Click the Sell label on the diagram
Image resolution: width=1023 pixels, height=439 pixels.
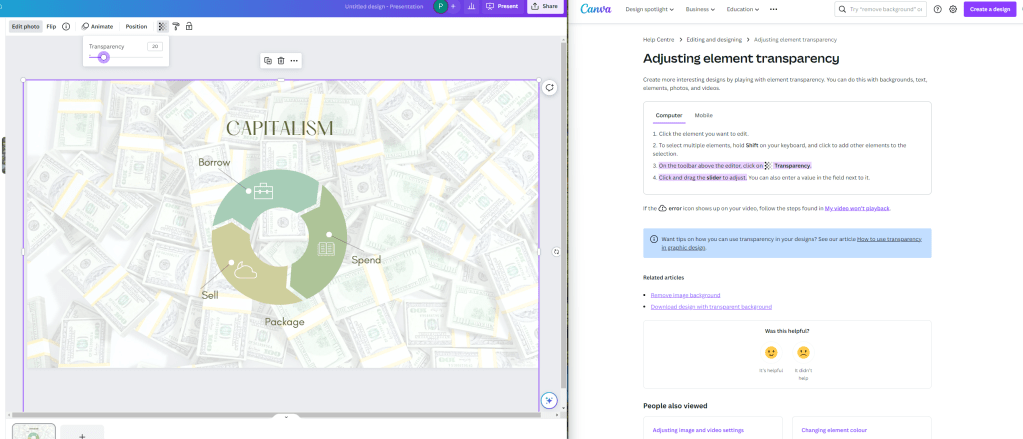pyautogui.click(x=210, y=295)
